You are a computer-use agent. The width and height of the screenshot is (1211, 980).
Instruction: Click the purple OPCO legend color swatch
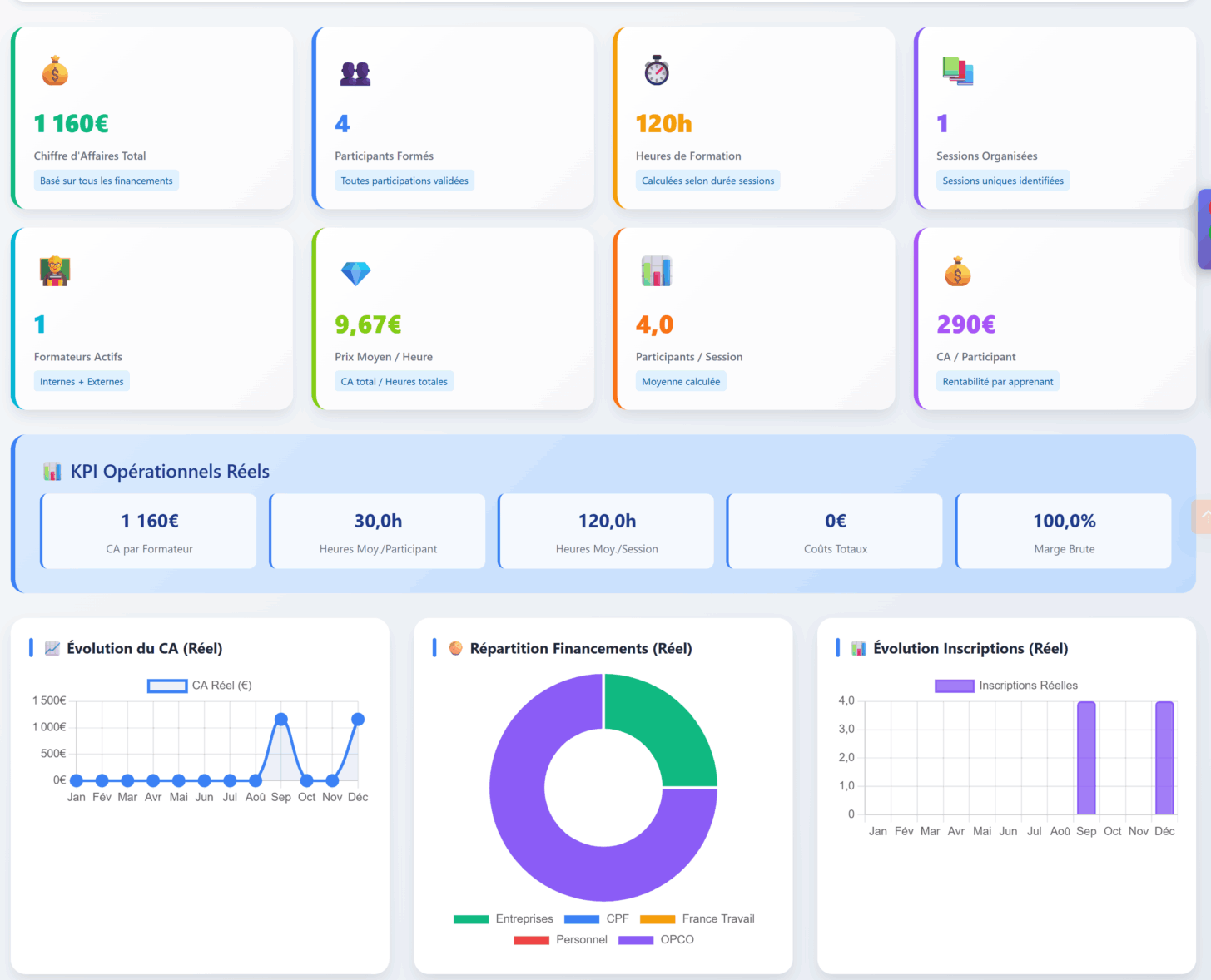pyautogui.click(x=636, y=940)
